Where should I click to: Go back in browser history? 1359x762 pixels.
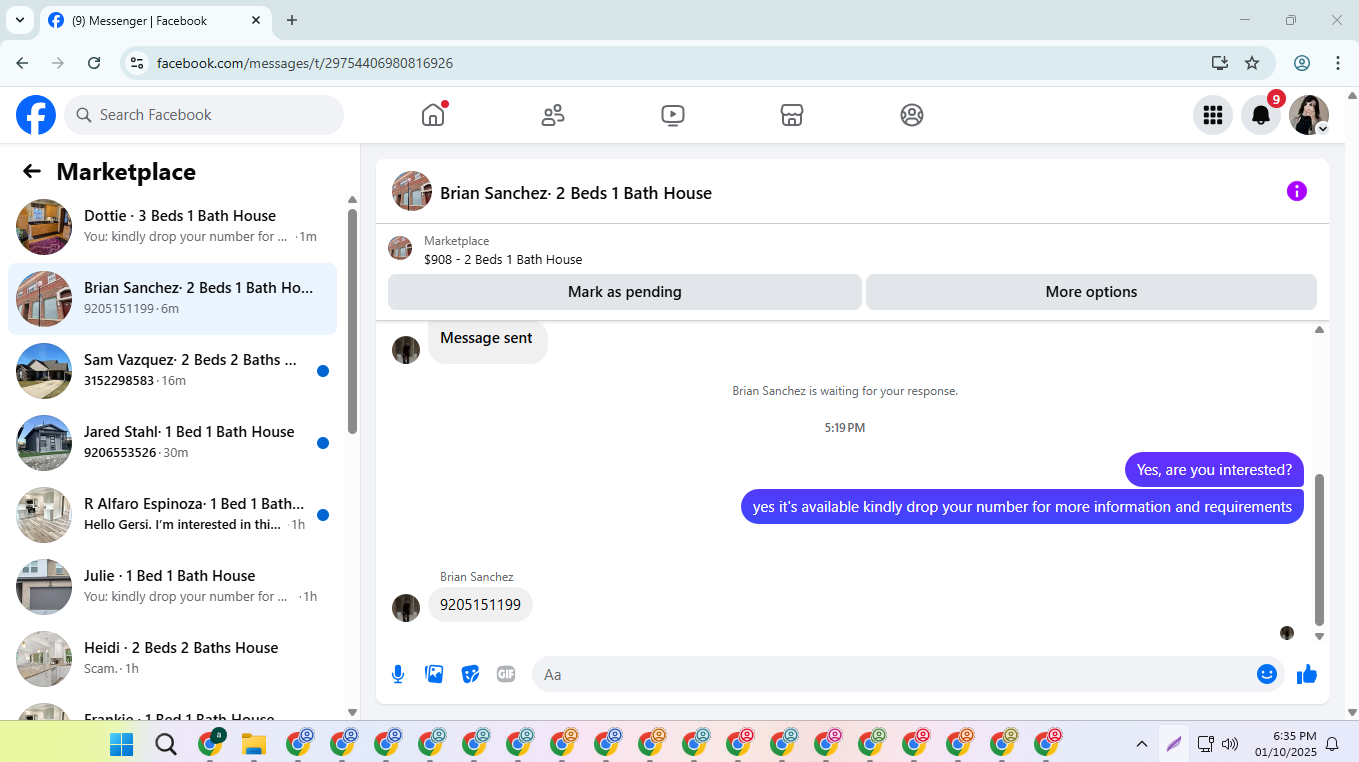point(22,63)
